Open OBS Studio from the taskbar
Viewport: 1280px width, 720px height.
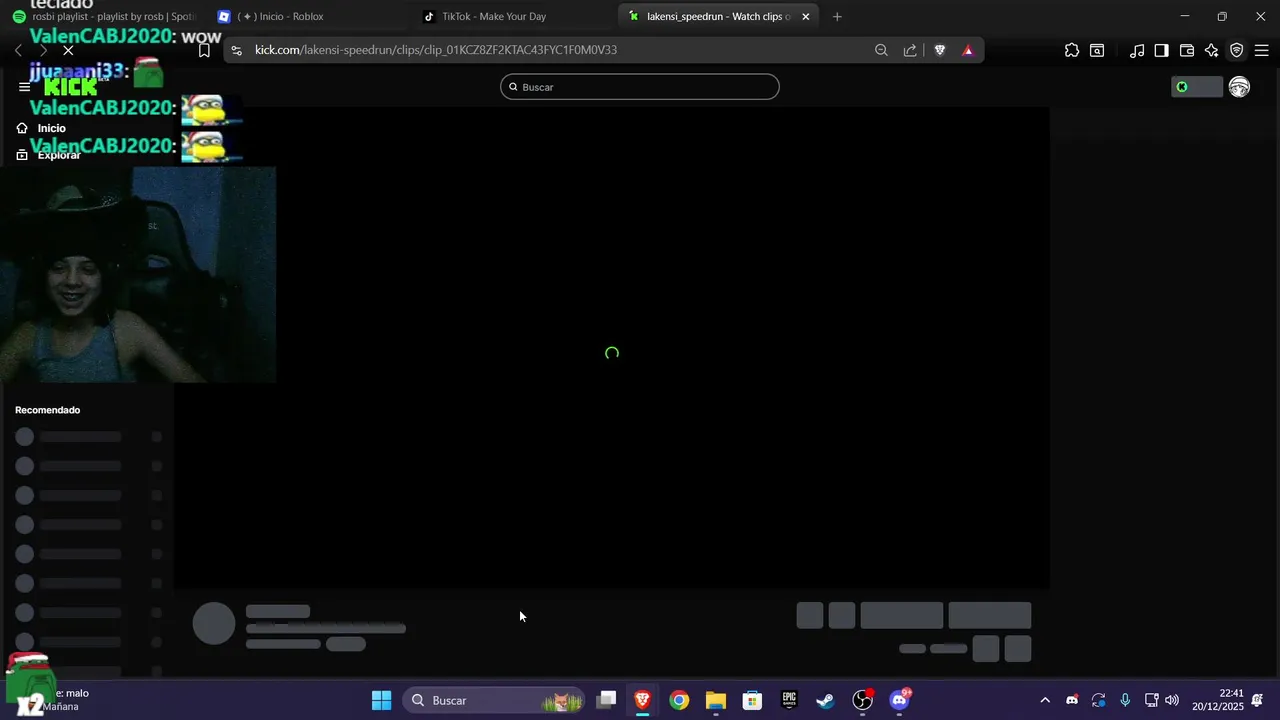pos(862,700)
